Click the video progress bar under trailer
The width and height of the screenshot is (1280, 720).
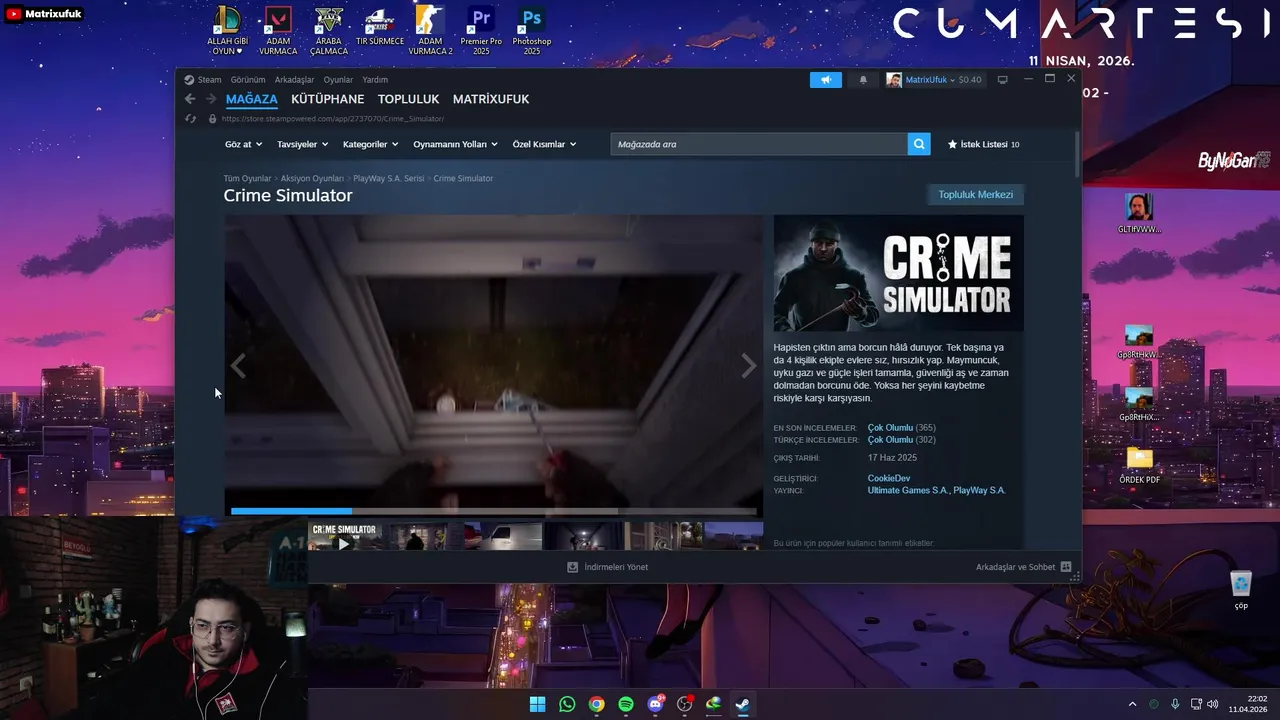point(493,511)
